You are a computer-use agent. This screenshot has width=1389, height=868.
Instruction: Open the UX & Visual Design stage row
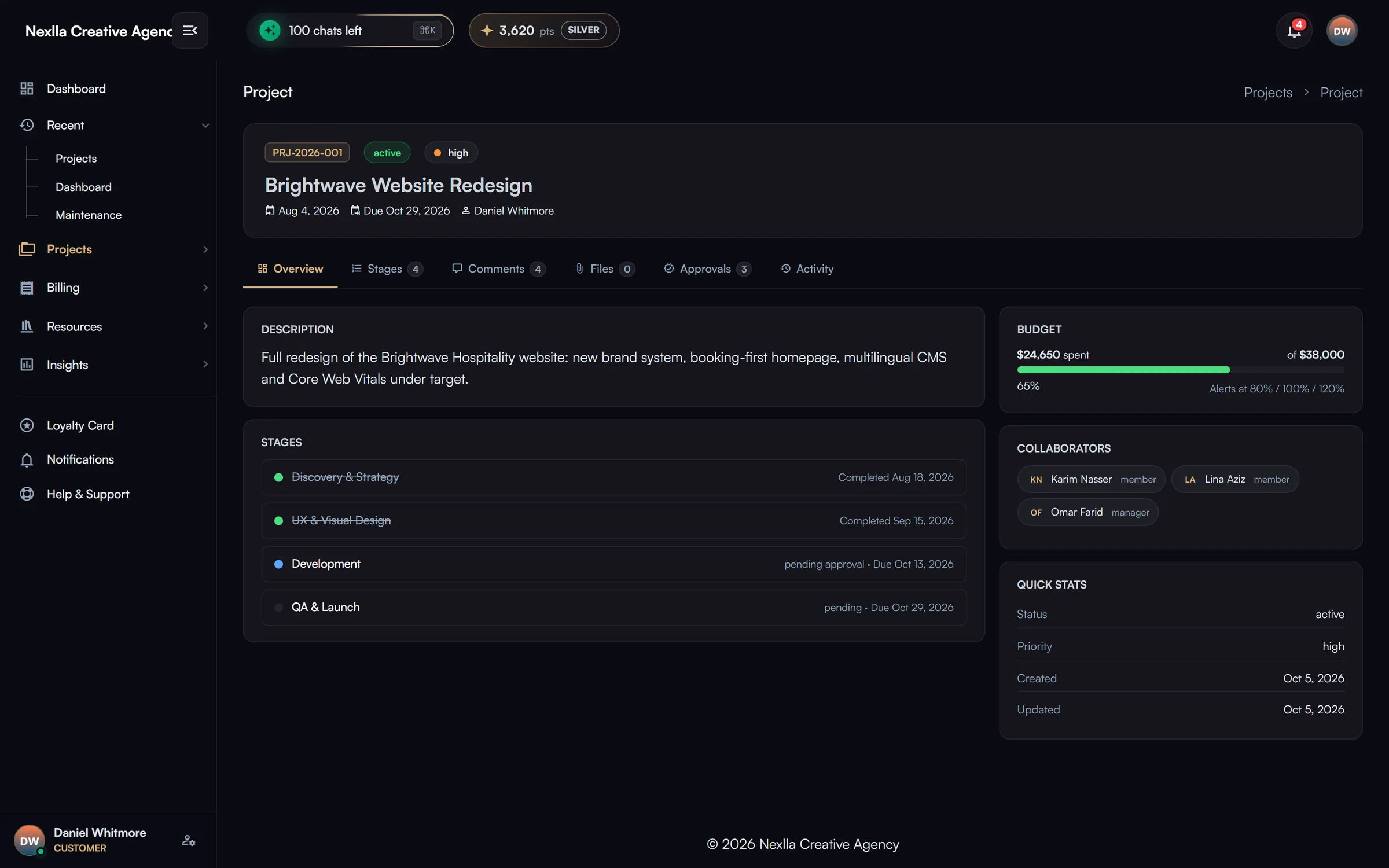tap(613, 521)
